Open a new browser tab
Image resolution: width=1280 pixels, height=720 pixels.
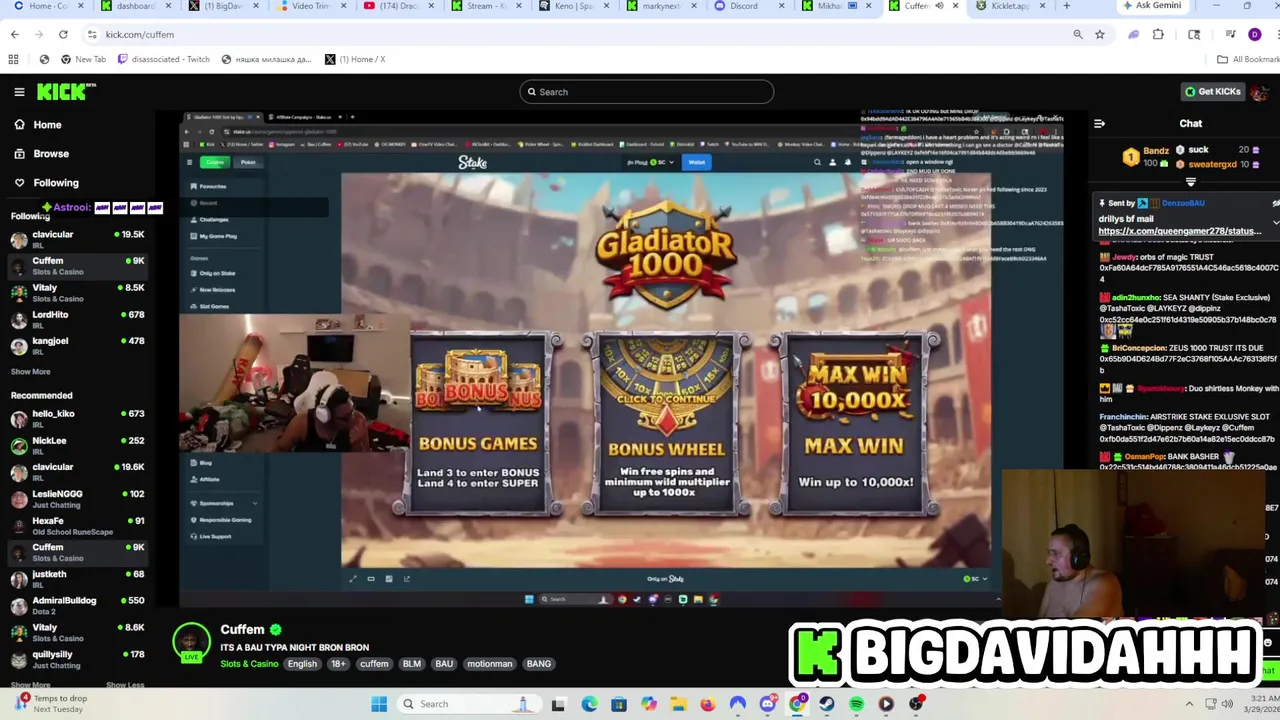coord(1066,6)
